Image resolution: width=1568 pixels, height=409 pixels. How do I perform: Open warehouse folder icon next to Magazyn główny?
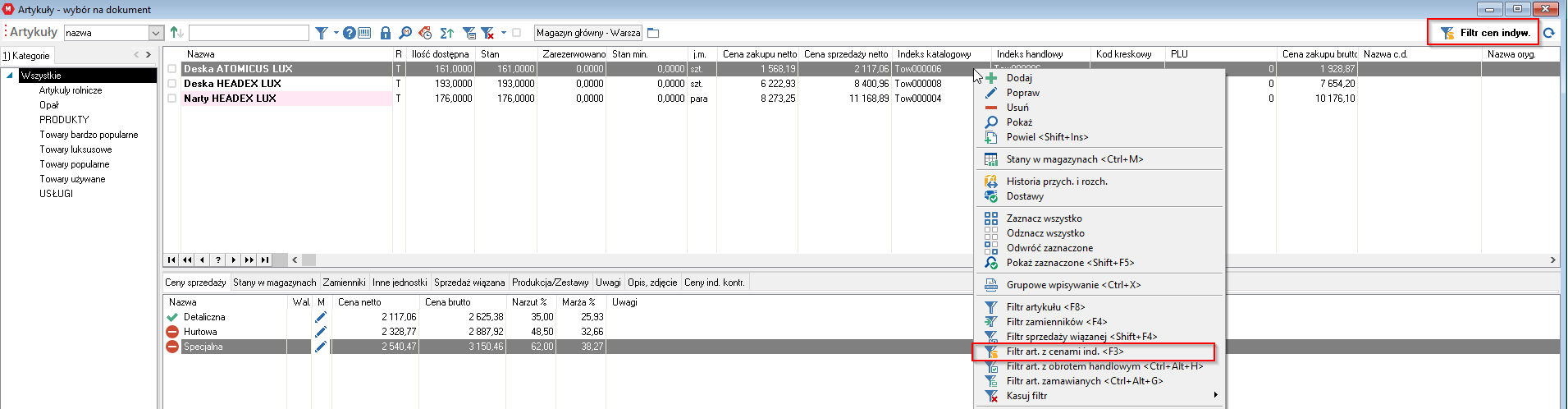click(653, 33)
